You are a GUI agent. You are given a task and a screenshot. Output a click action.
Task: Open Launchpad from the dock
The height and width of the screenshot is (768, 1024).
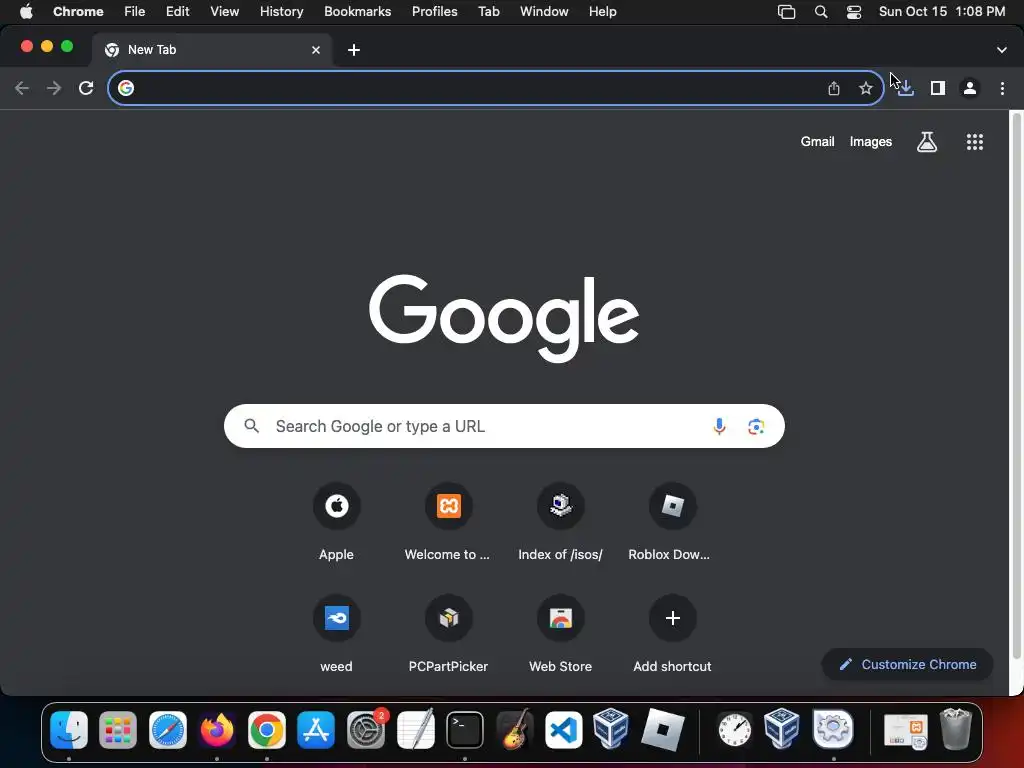point(118,729)
